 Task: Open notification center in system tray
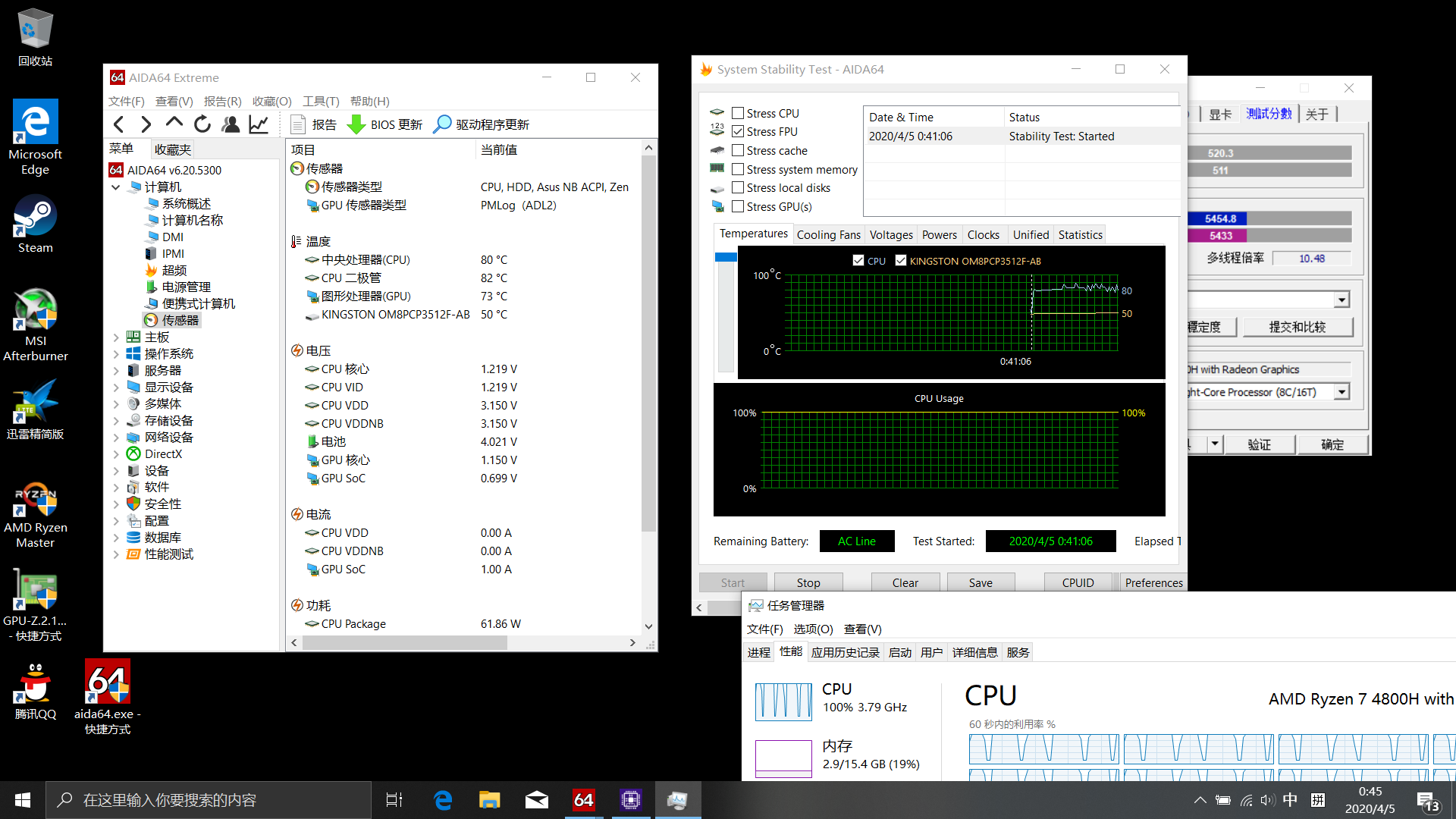coord(1429,800)
